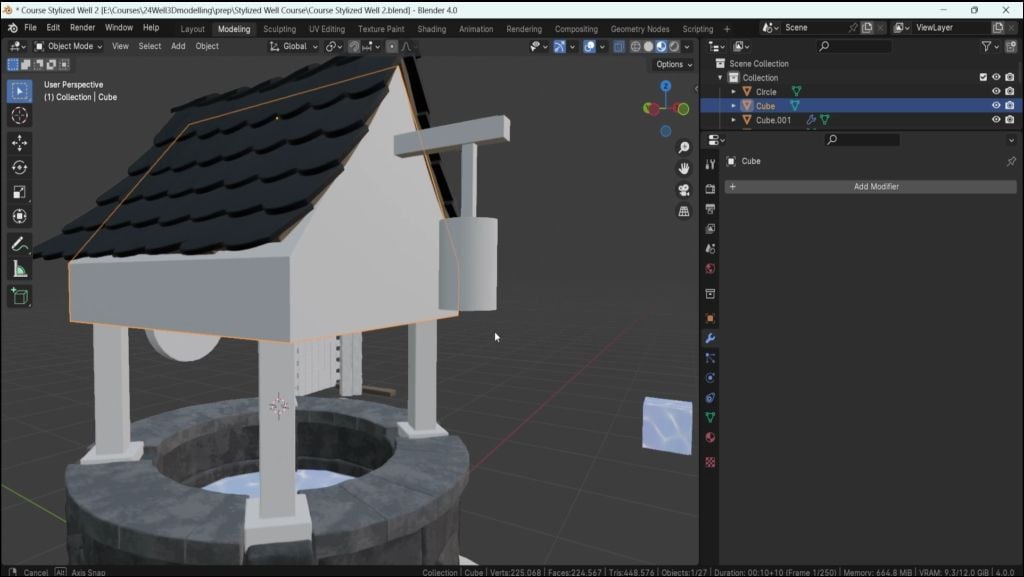Select the Transform tool
This screenshot has height=577, width=1024.
click(19, 216)
